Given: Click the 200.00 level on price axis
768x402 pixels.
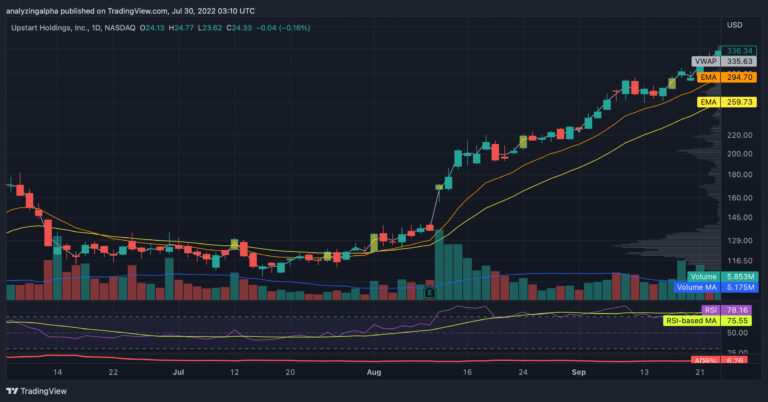Looking at the screenshot, I should pos(741,154).
